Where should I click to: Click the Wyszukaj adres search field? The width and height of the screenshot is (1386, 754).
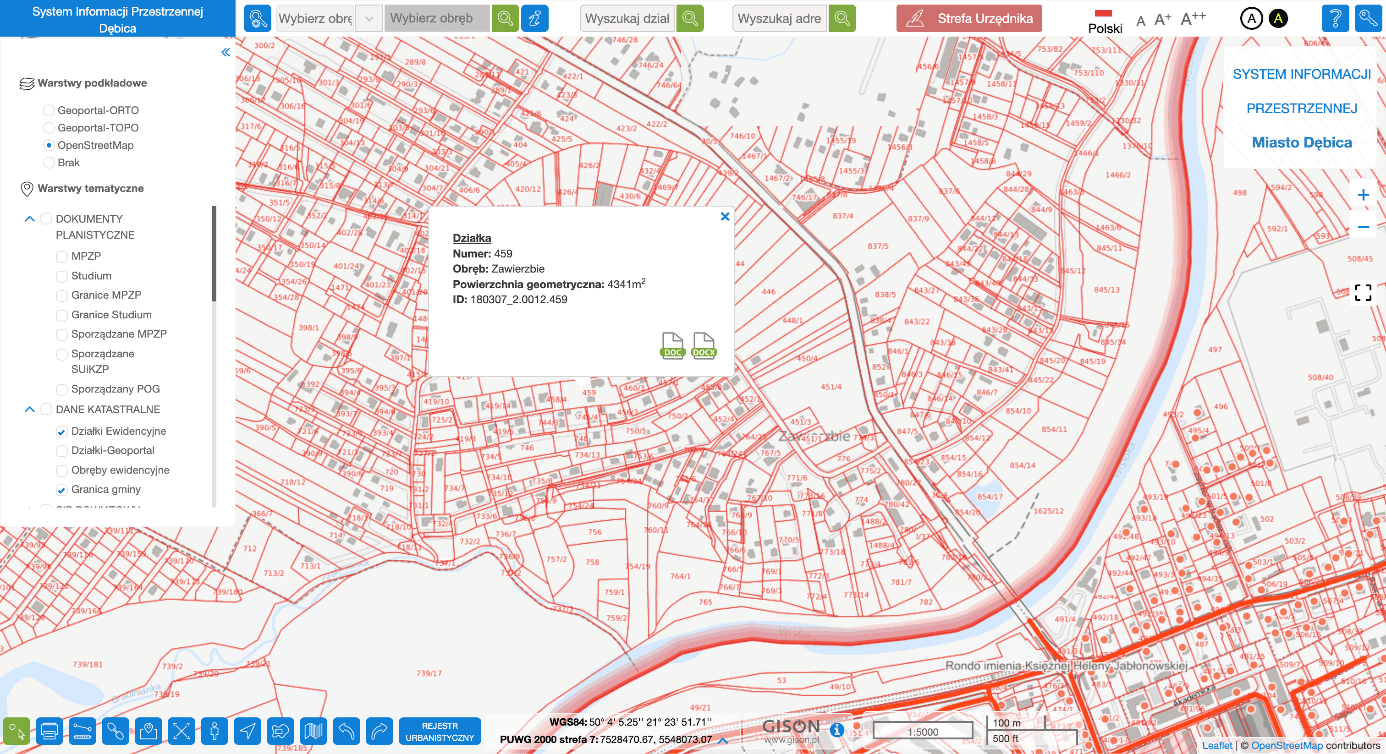point(781,18)
